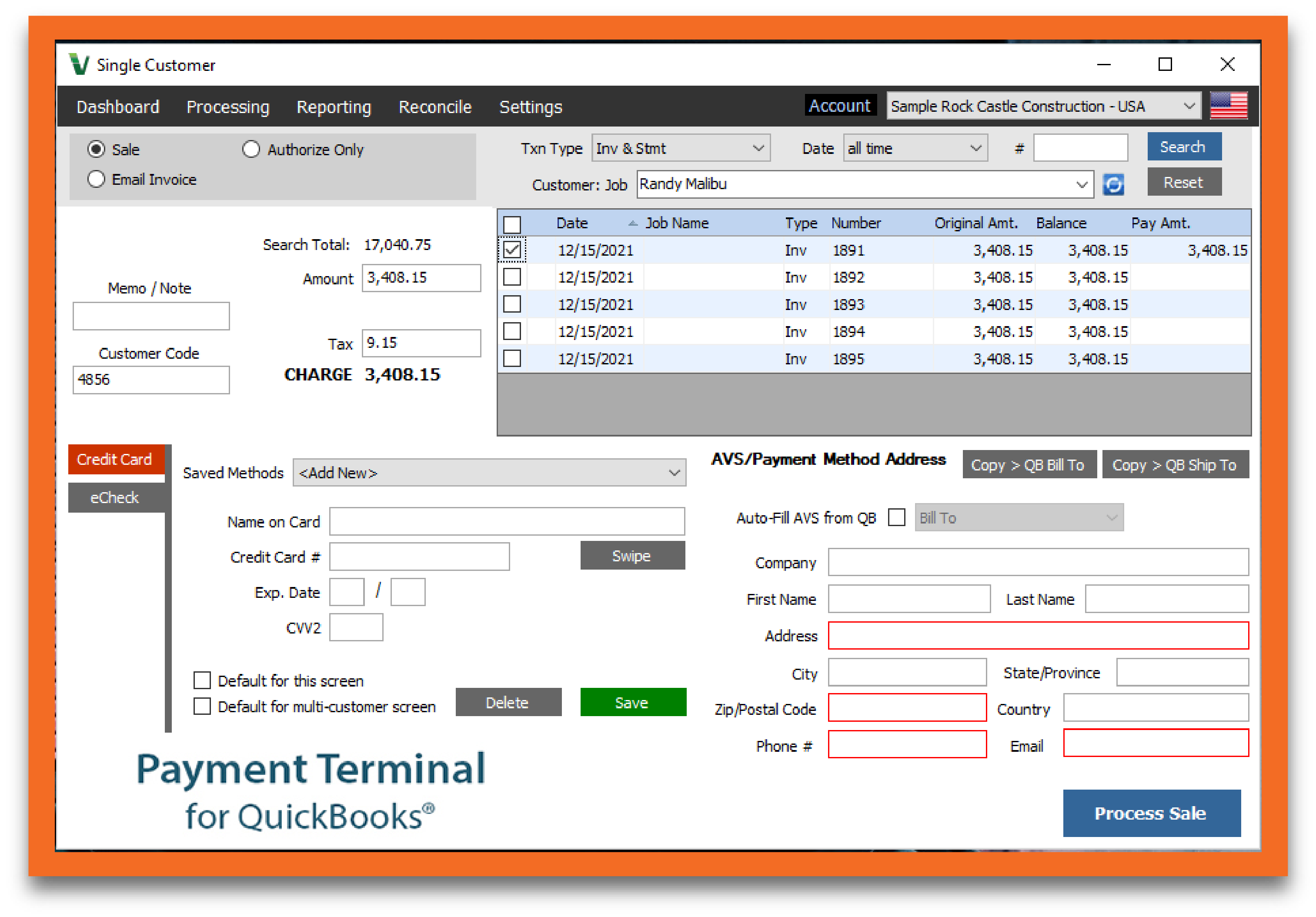Screen dimensions: 1316x917
Task: Select the Sale radio button
Action: pos(96,150)
